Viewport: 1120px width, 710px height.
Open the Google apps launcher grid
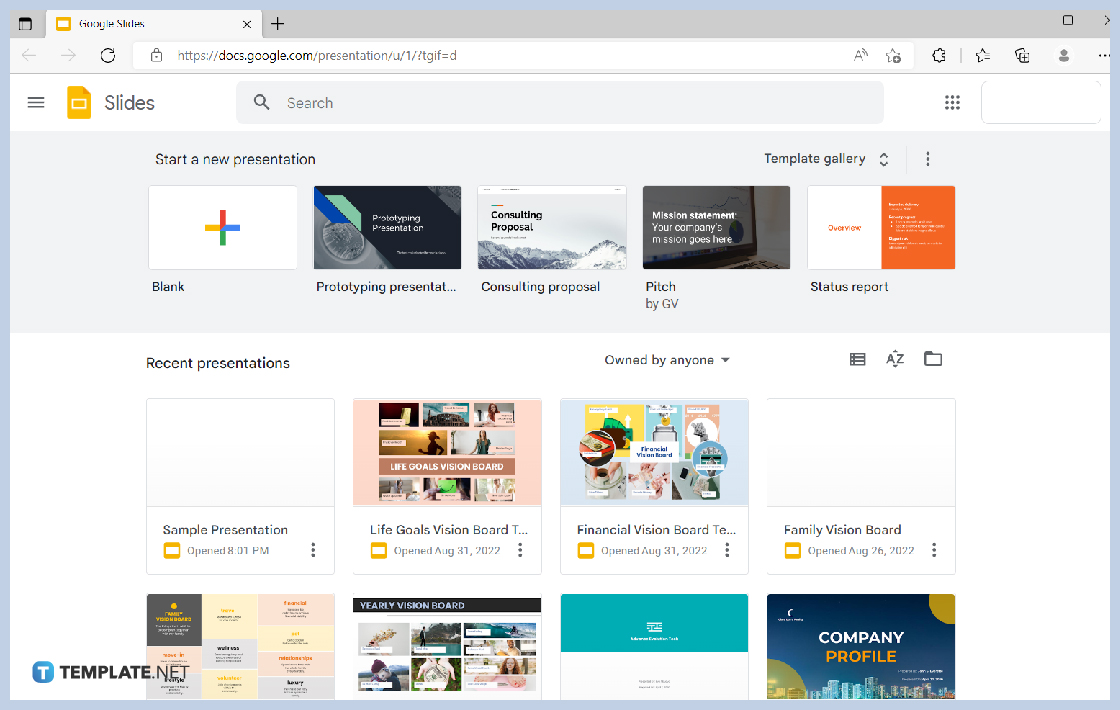click(952, 102)
